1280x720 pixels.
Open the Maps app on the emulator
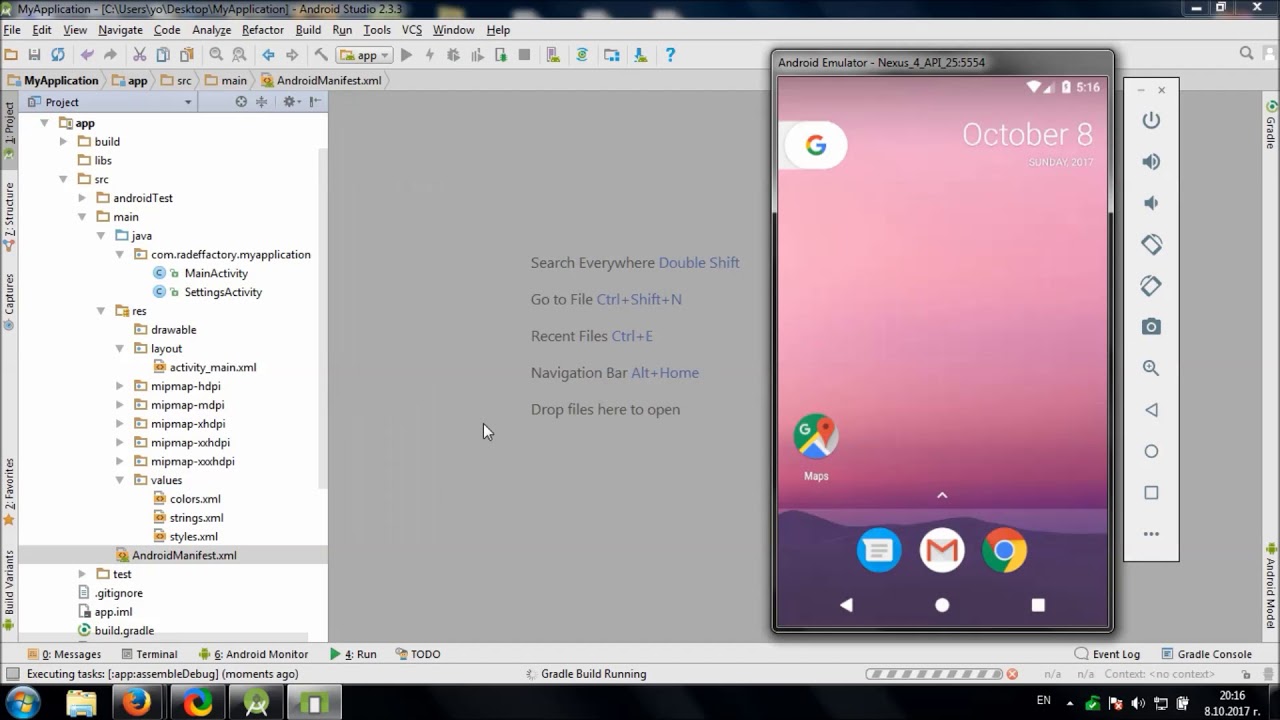point(816,446)
